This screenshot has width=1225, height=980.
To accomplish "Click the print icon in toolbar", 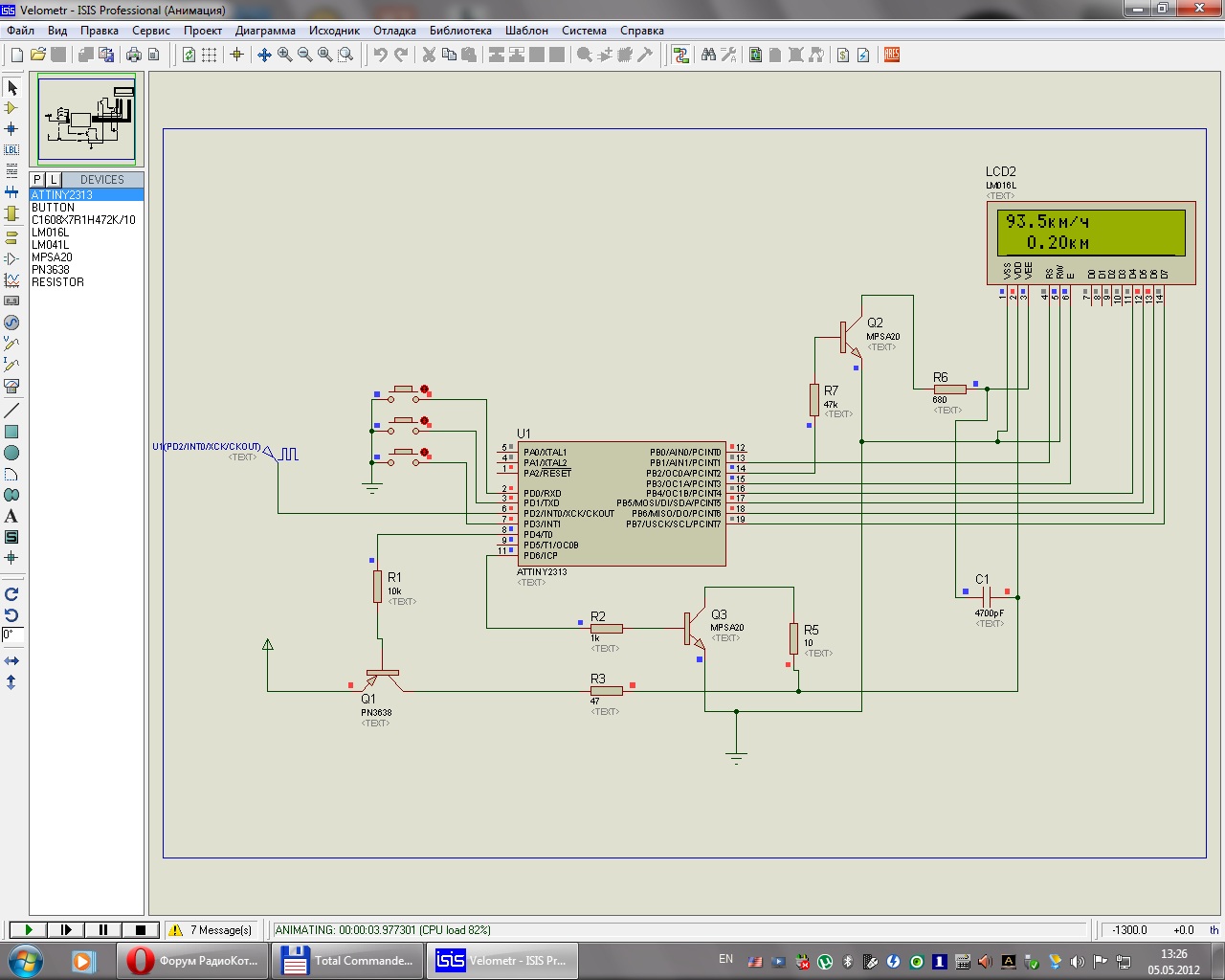I will [x=134, y=56].
